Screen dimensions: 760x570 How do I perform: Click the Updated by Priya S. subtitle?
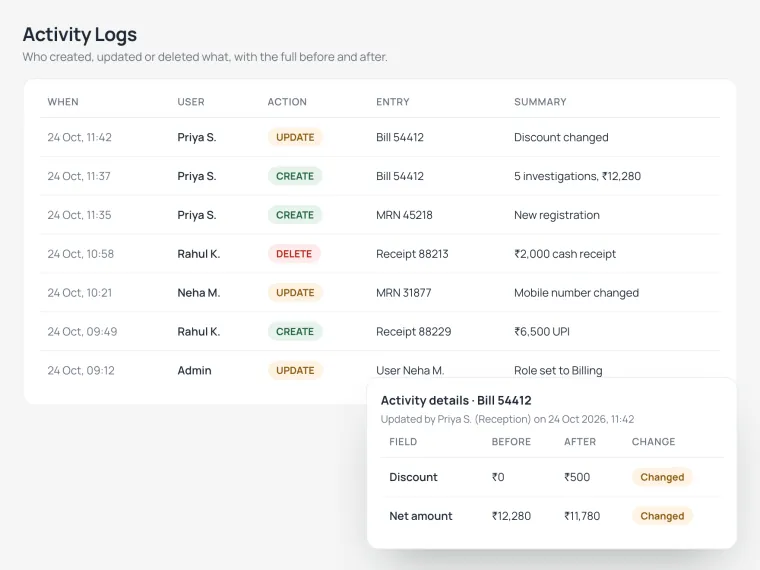pos(507,419)
